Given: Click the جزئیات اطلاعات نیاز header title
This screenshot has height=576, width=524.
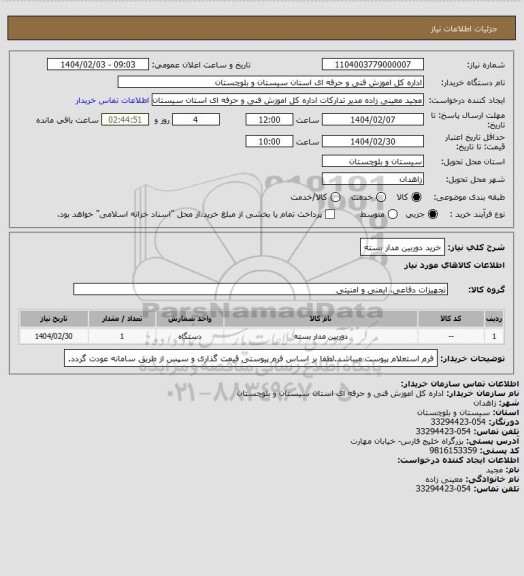Looking at the screenshot, I should coord(464,29).
